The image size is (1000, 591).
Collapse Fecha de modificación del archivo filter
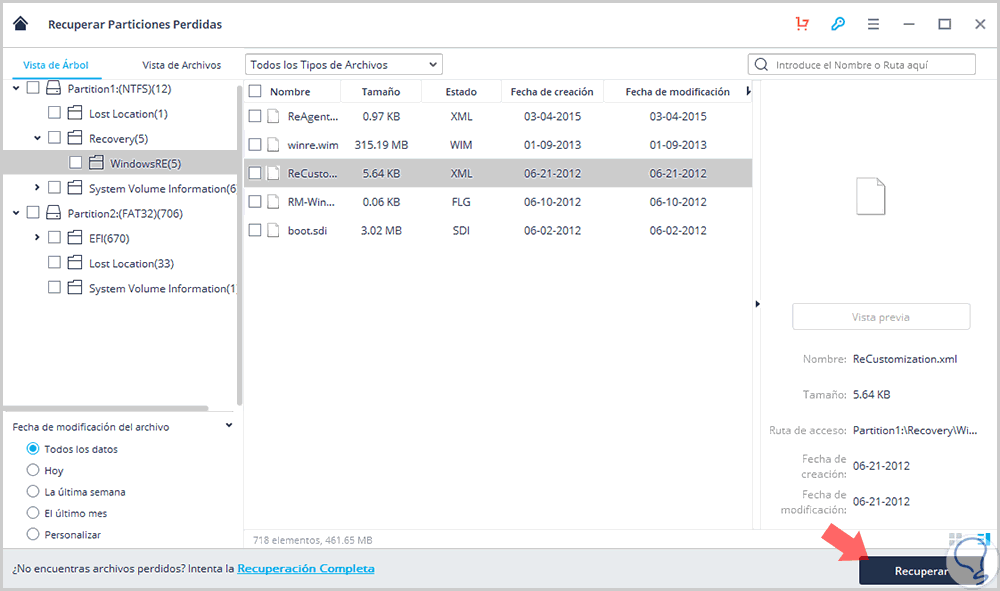(x=229, y=425)
